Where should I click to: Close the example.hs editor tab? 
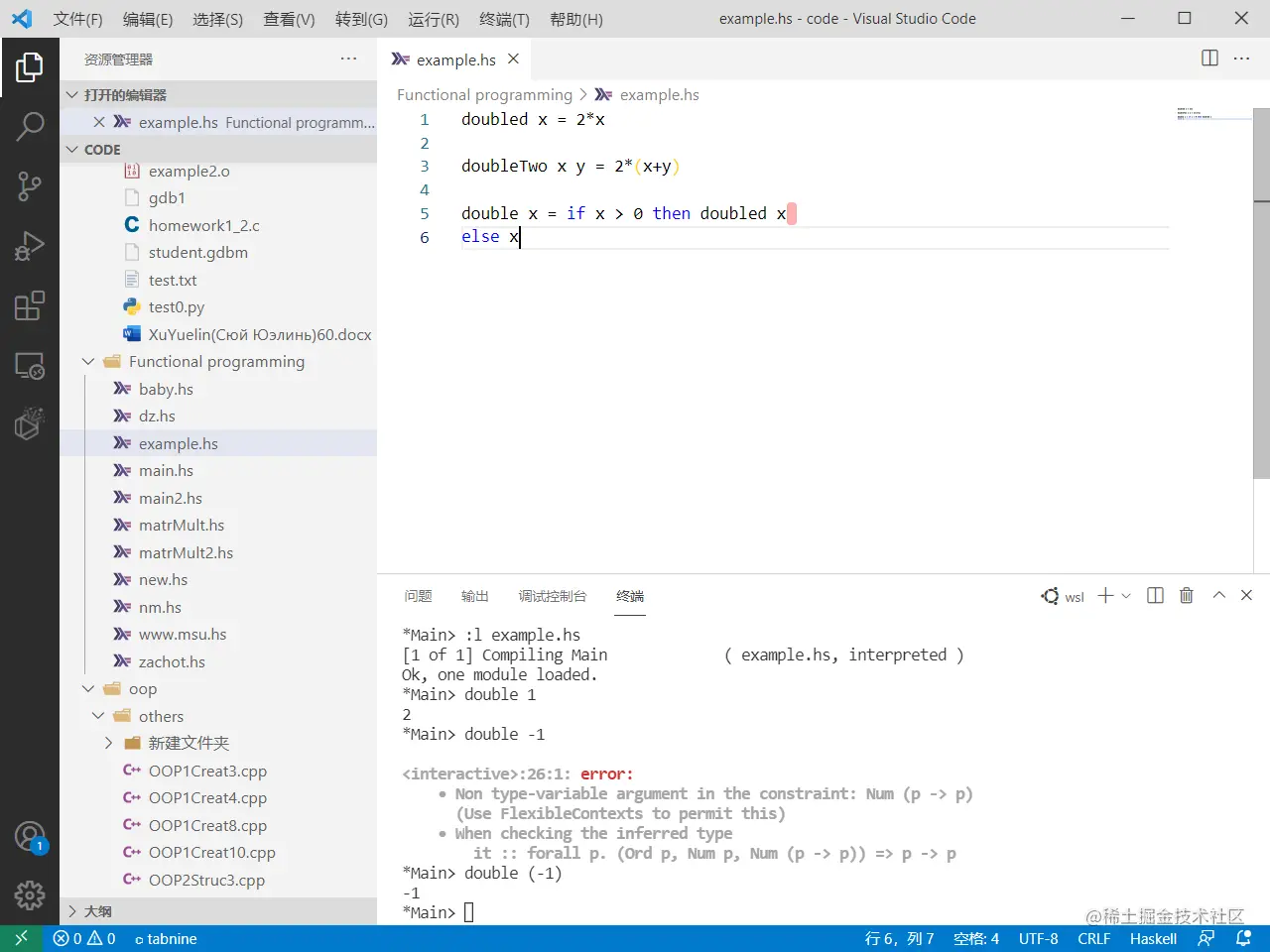[513, 59]
